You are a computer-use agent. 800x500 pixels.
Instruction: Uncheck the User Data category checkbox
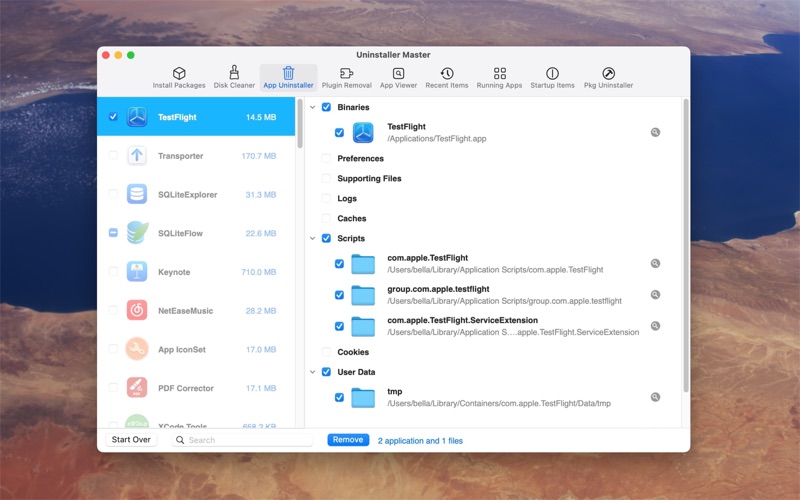coord(327,372)
